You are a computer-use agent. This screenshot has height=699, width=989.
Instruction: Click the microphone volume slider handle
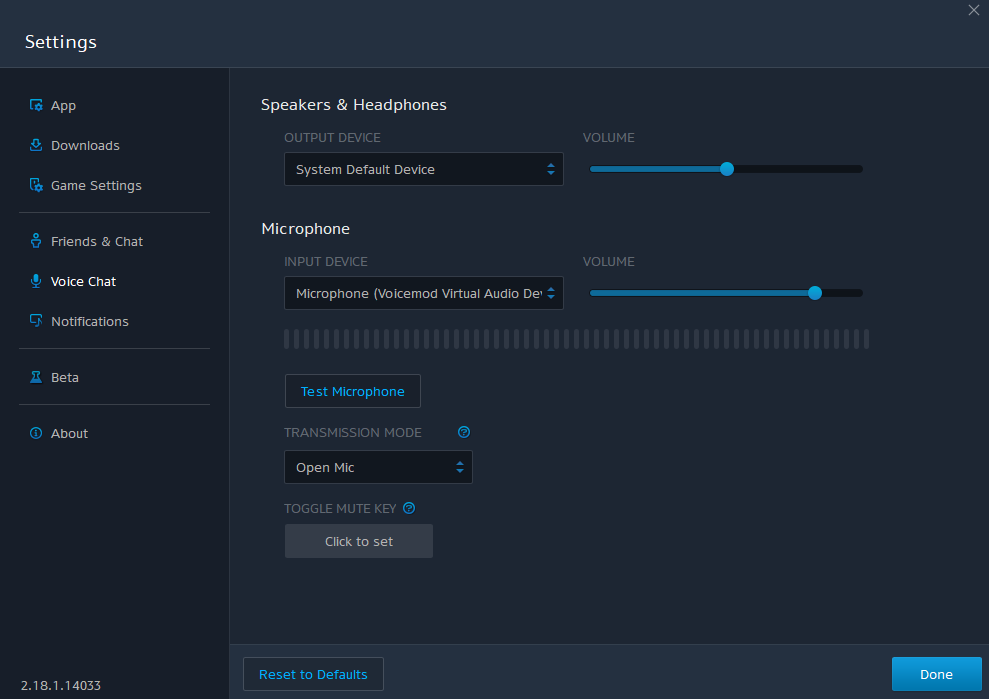click(x=814, y=293)
